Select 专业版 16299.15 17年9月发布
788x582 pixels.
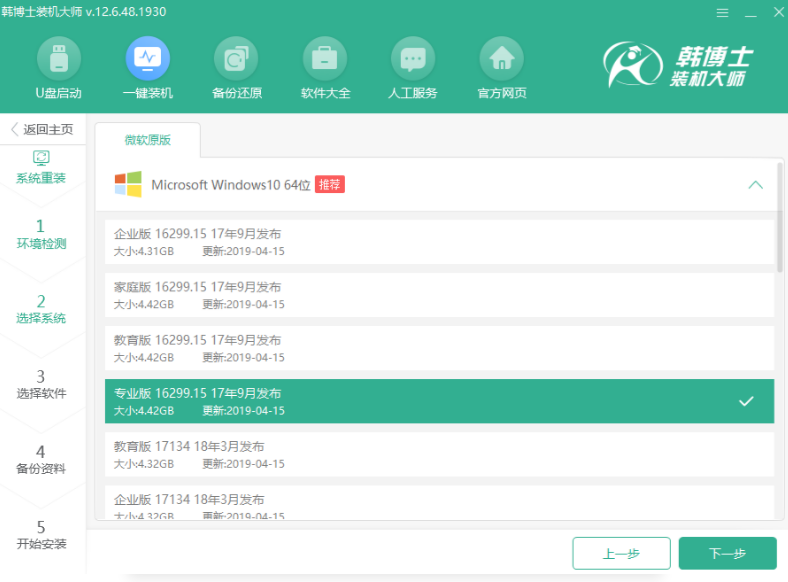pos(439,401)
